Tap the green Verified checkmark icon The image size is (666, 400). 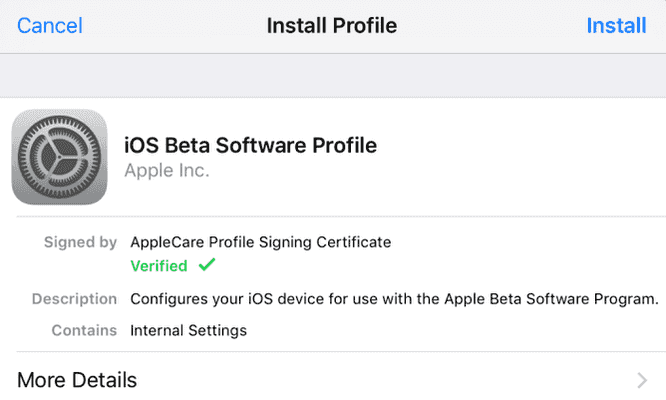point(207,266)
